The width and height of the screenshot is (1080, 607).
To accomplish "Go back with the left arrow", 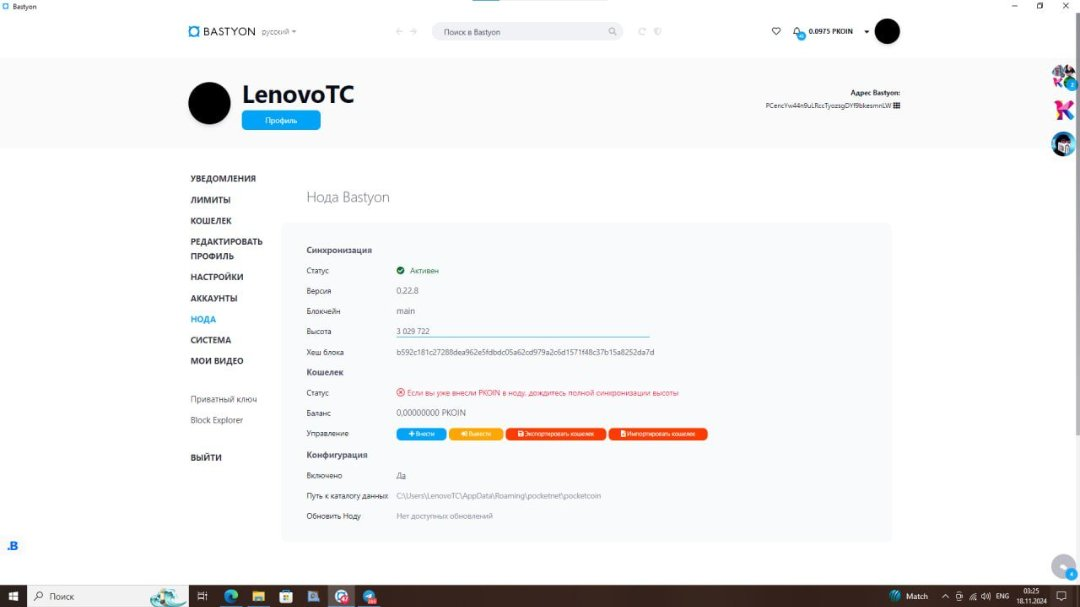I will point(399,32).
